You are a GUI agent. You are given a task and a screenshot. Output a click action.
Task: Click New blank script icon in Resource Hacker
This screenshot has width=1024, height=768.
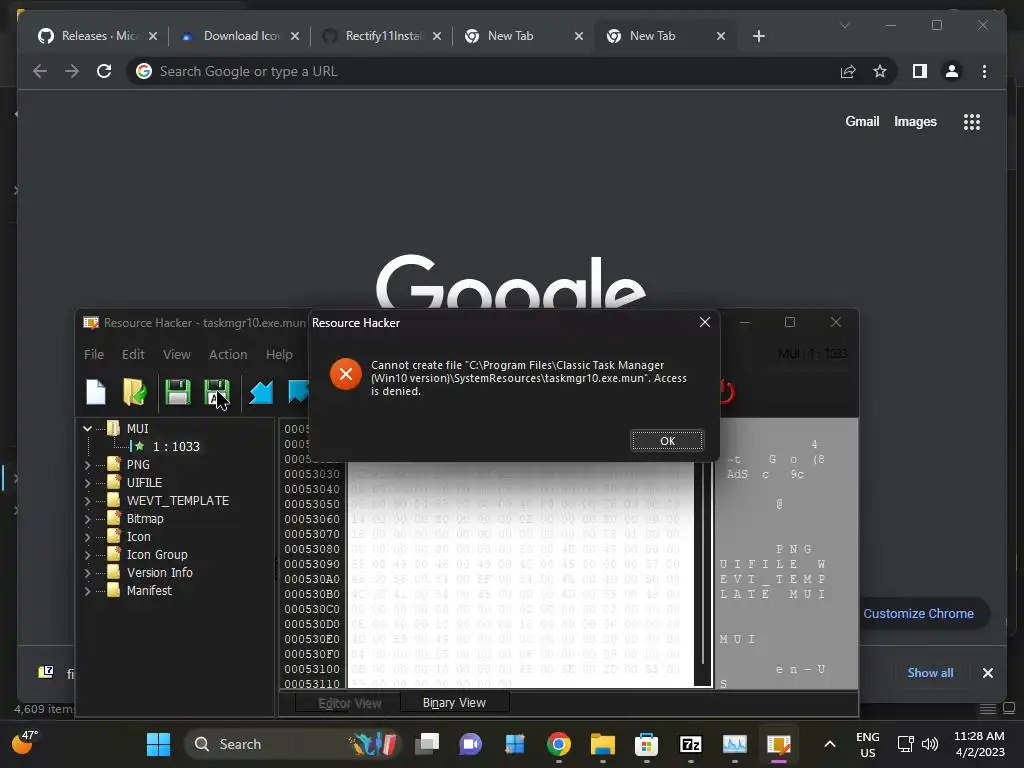(96, 392)
